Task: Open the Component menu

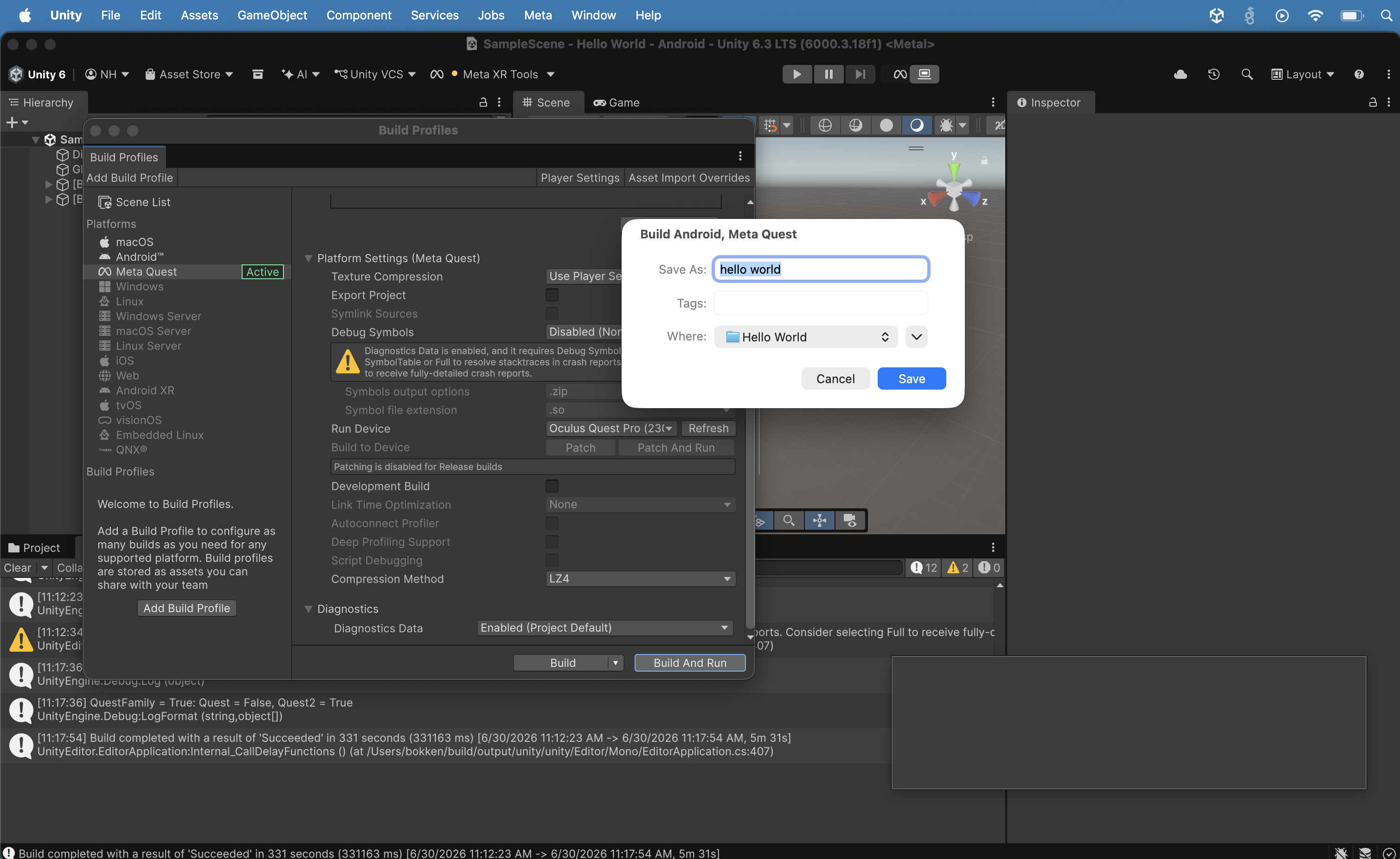Action: 359,15
